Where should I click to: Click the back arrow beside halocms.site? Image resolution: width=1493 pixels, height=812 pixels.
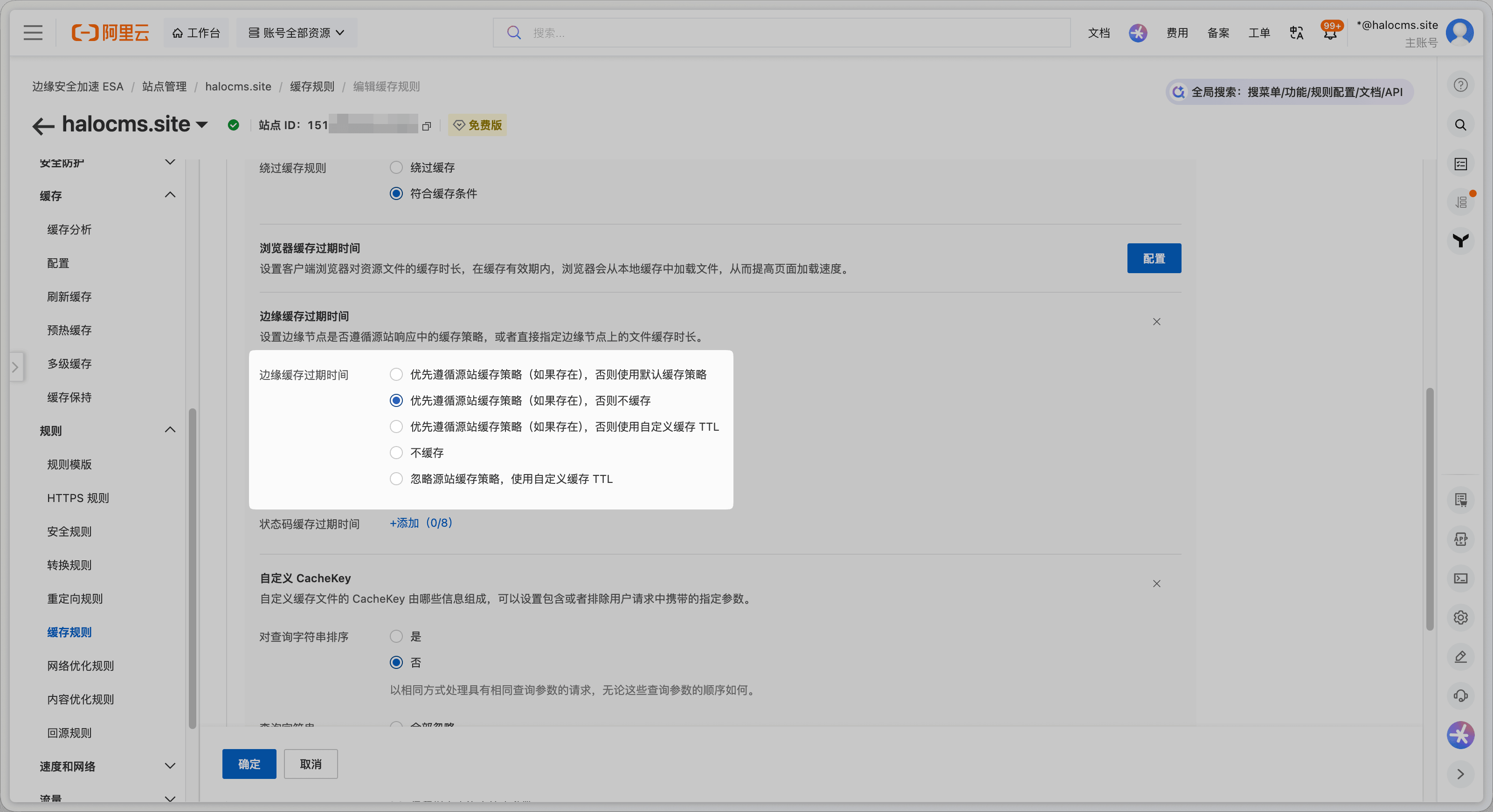click(43, 125)
